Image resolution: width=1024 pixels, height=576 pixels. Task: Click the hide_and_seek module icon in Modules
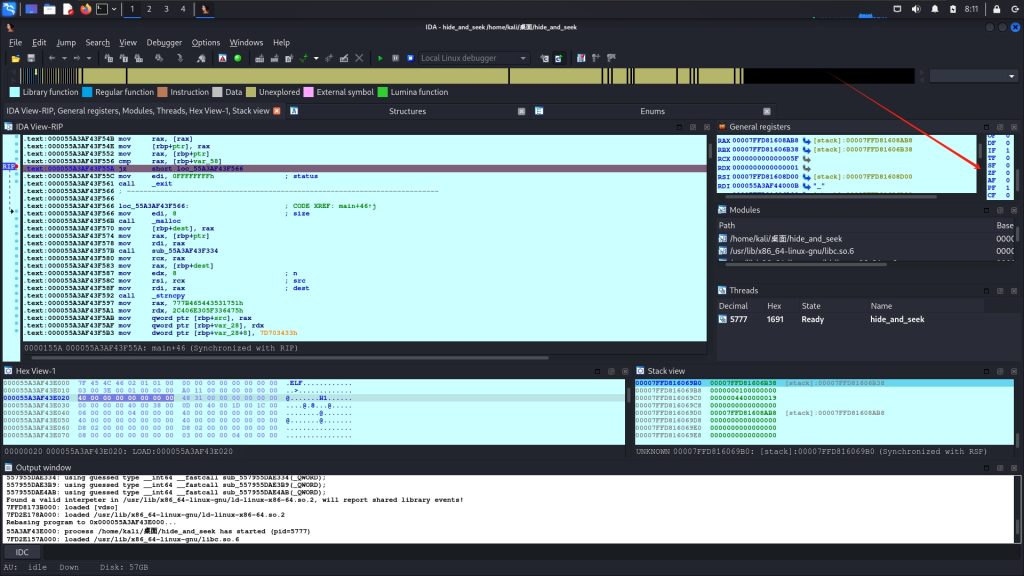tap(723, 238)
